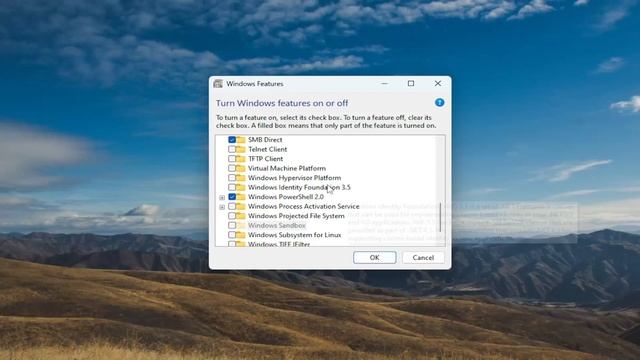Image resolution: width=640 pixels, height=360 pixels.
Task: Click Windows Identity Foundation folder icon
Action: click(x=241, y=187)
